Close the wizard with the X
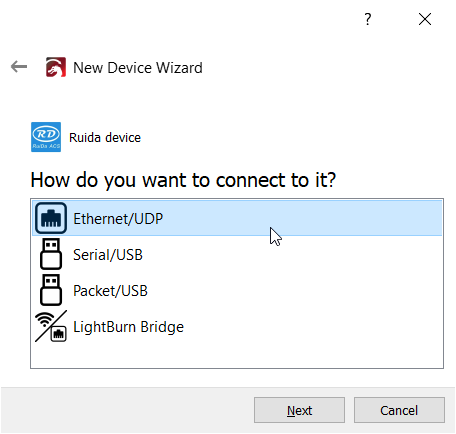This screenshot has height=434, width=456. (425, 19)
